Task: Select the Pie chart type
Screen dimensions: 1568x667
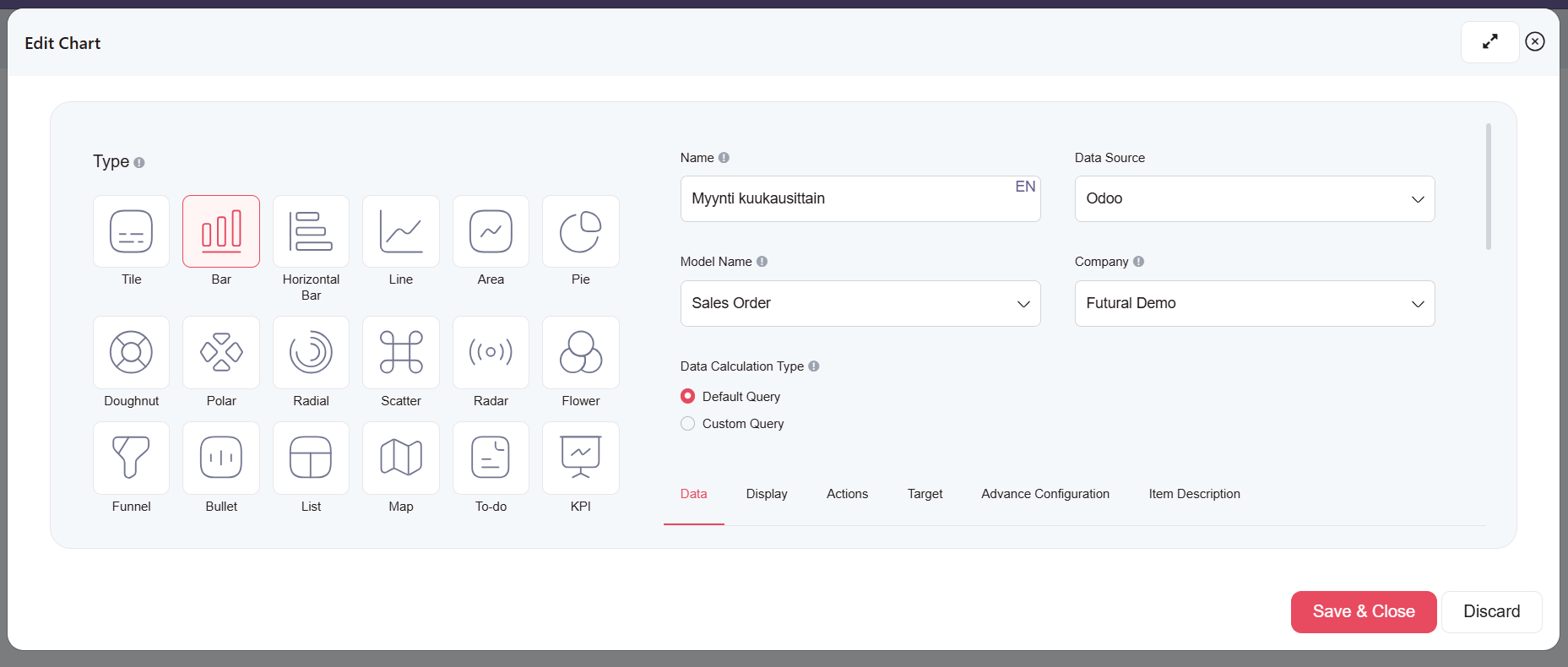Action: (580, 231)
